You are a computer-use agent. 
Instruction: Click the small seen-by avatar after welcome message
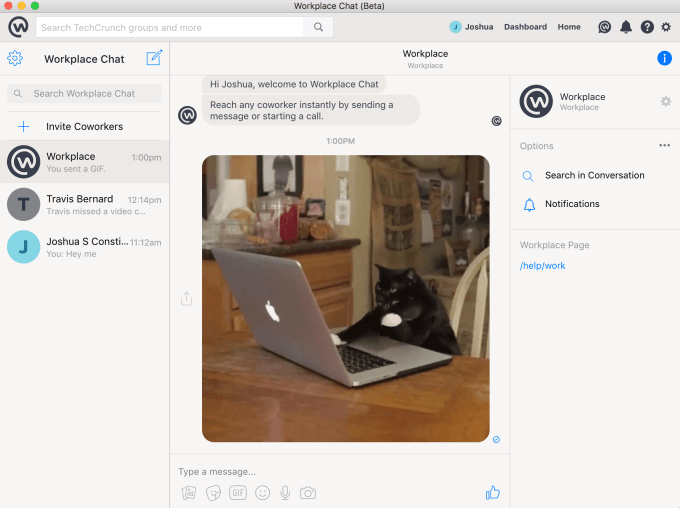497,121
